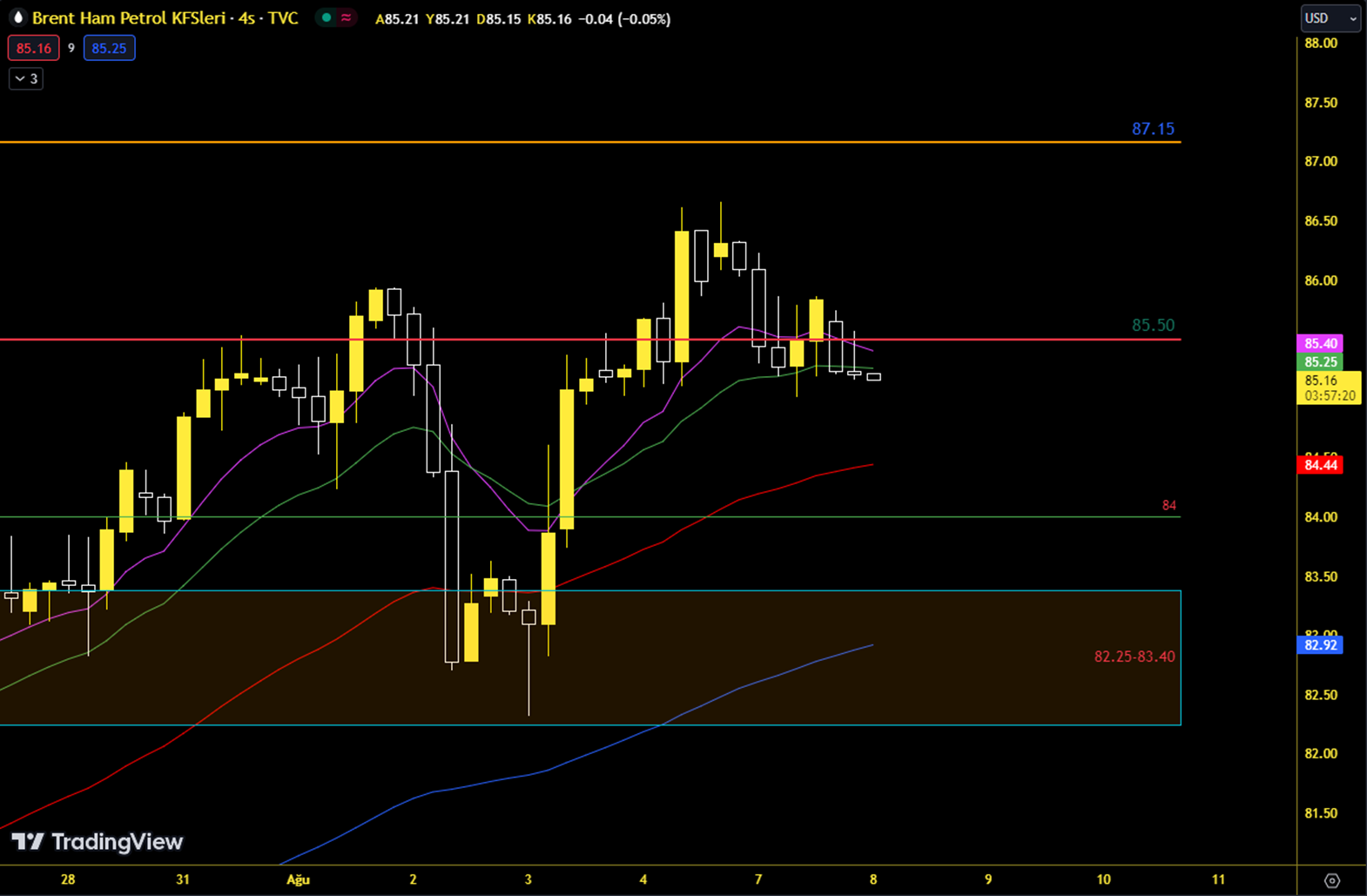Click the price change -0.04 (-0.05%) text
This screenshot has width=1367, height=896.
(624, 18)
